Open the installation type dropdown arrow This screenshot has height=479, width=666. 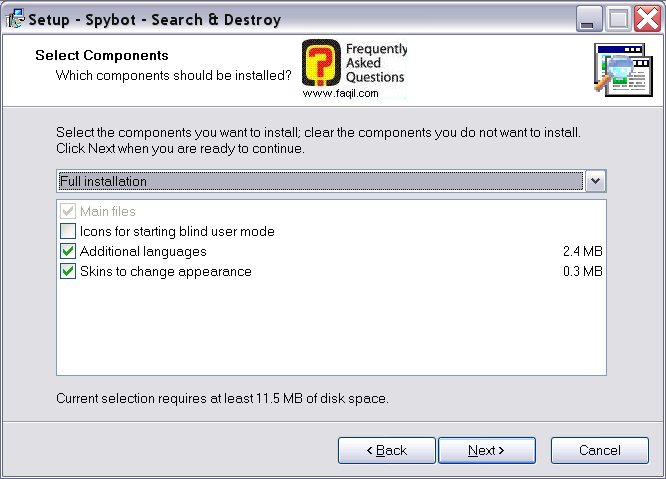click(595, 181)
